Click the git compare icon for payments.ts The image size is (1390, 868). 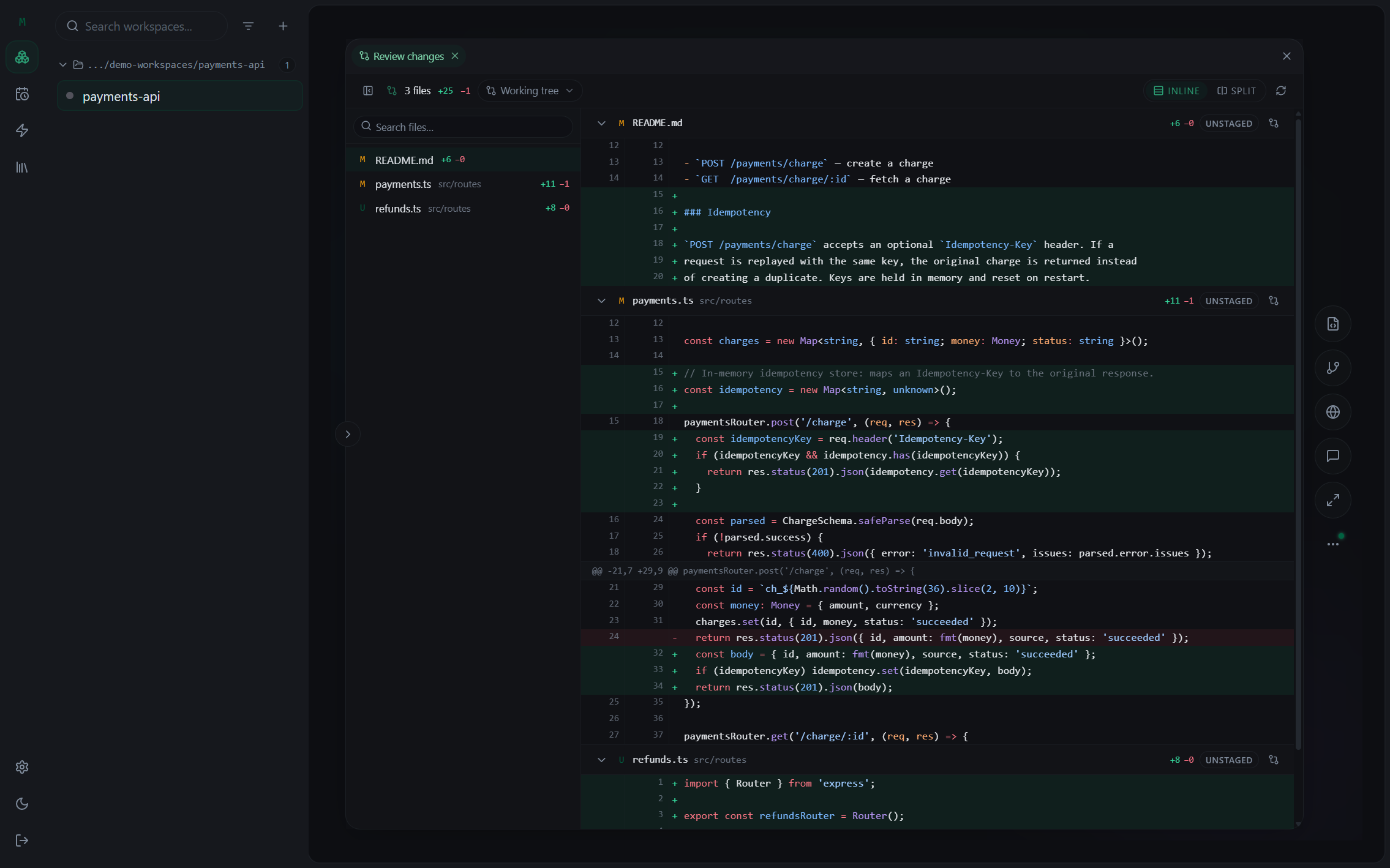pyautogui.click(x=1274, y=301)
